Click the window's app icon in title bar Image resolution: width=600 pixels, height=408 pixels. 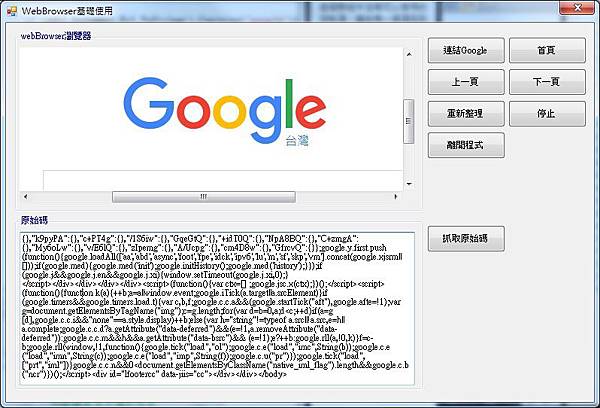tap(11, 10)
